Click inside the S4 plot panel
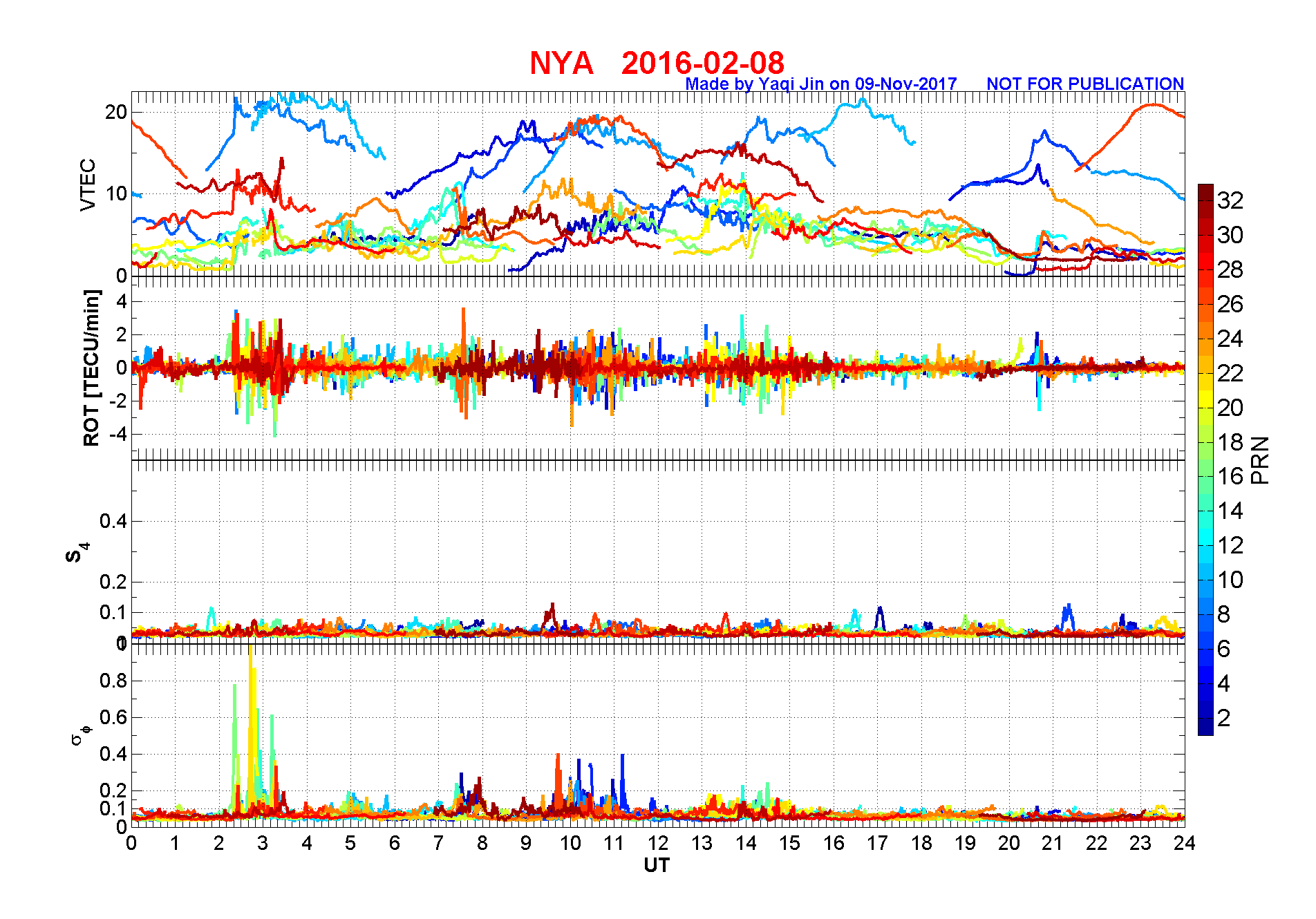Screen dimensions: 1316x919 (658, 551)
